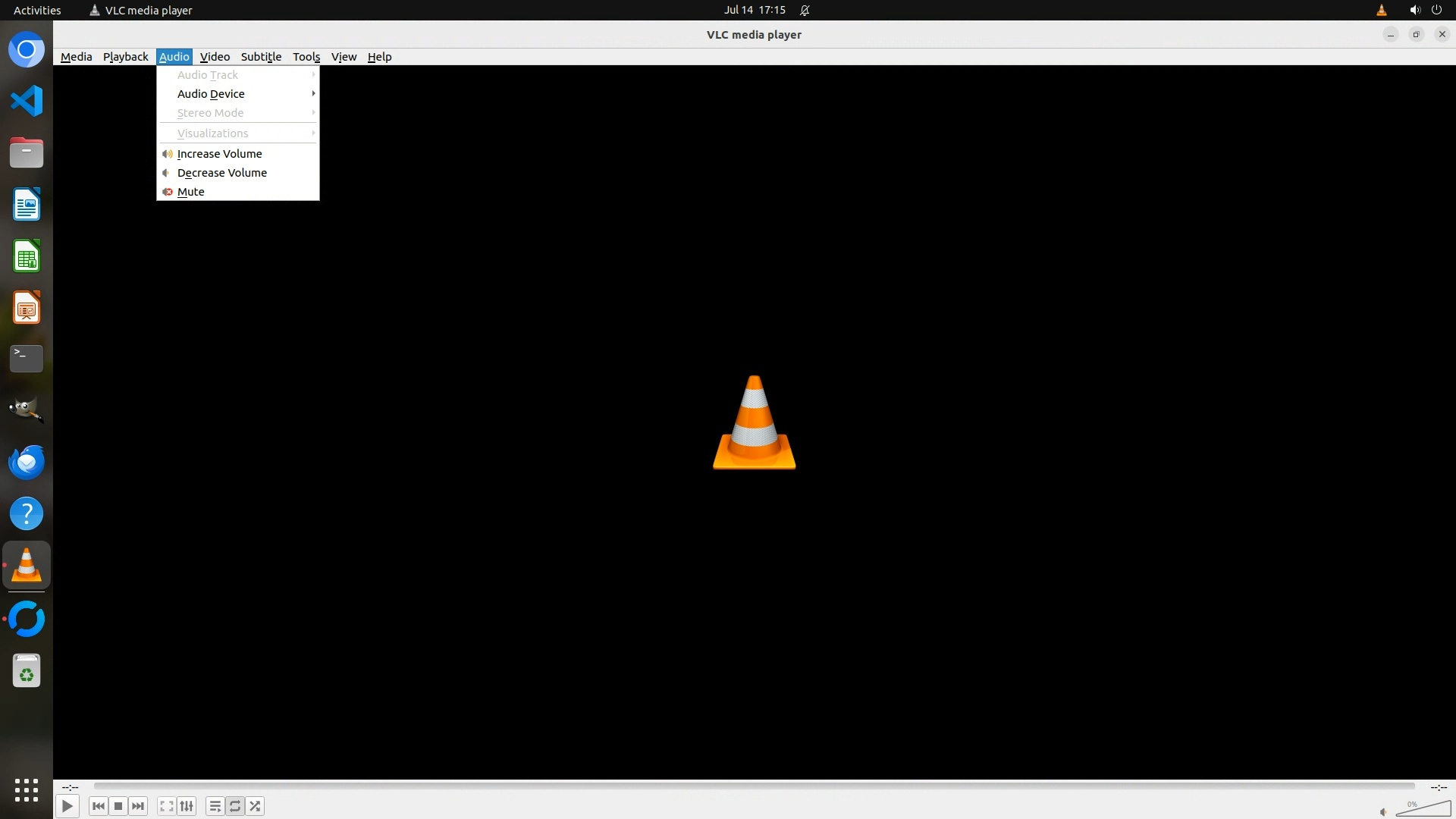This screenshot has width=1456, height=819.
Task: Click the volume slider
Action: tap(1426, 810)
